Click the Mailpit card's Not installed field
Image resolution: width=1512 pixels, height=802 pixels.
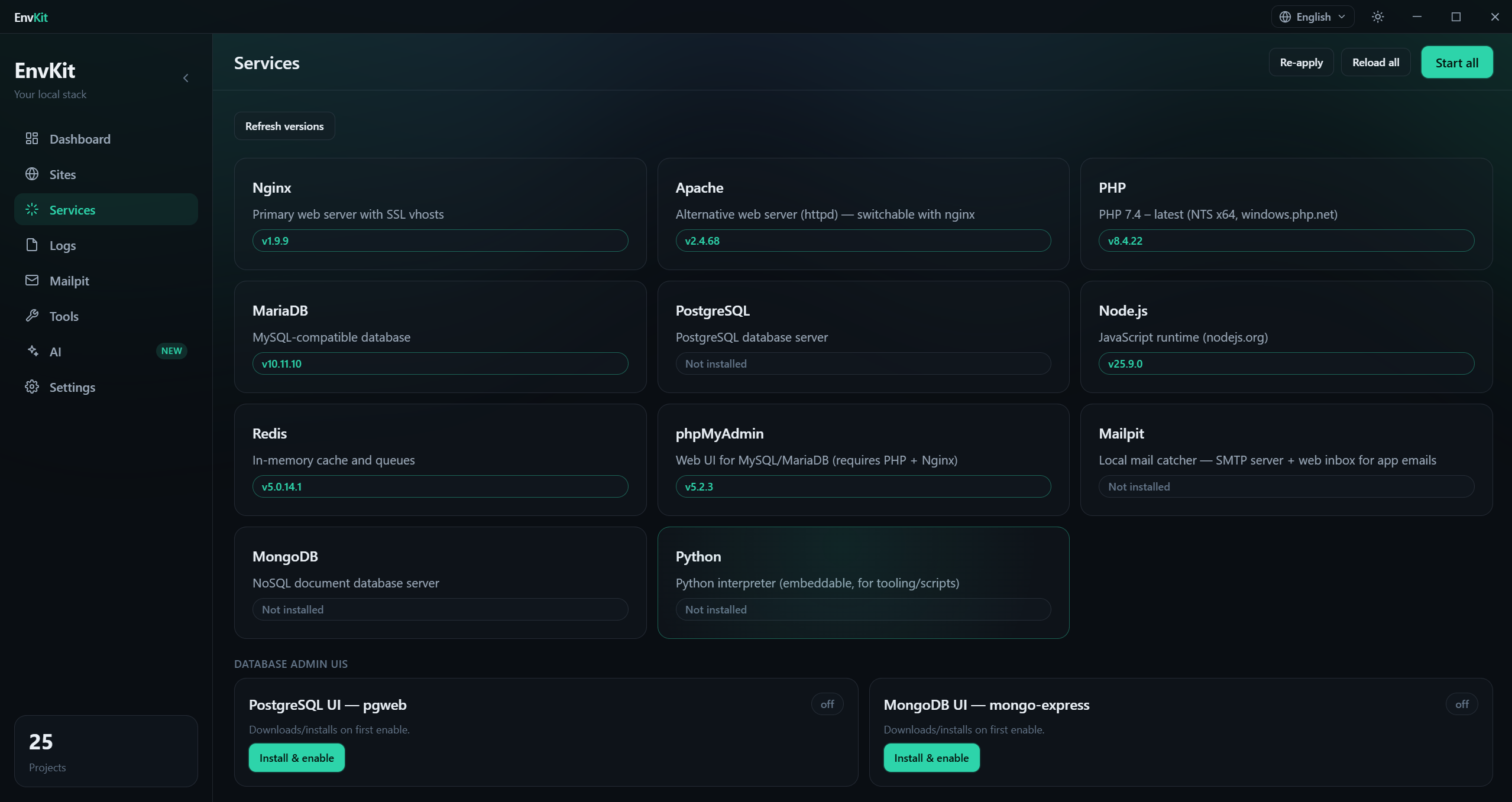tap(1286, 486)
